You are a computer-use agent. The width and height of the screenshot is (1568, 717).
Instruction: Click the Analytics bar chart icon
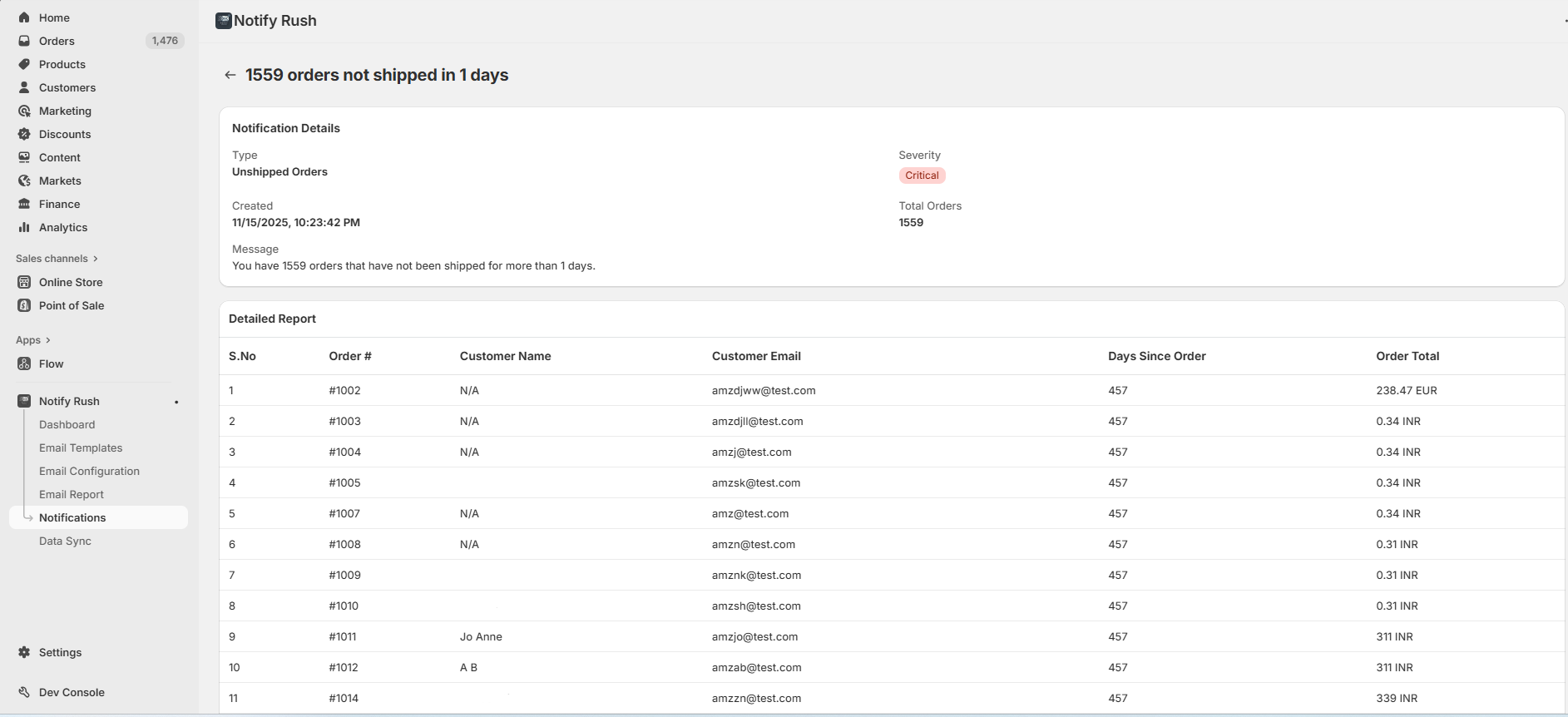24,227
